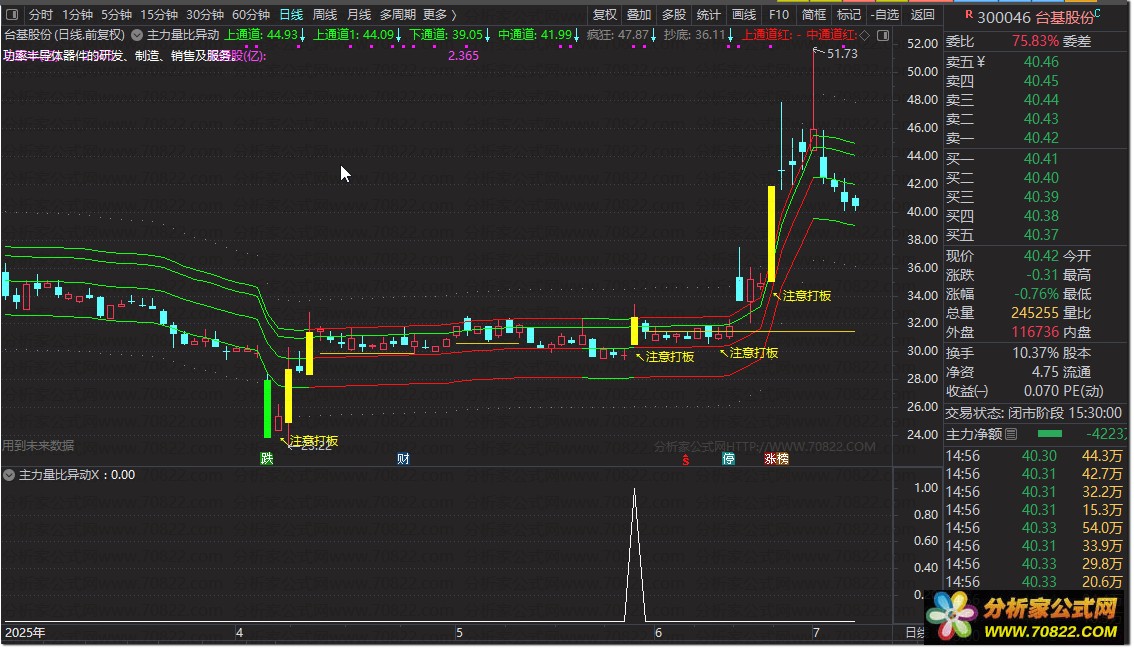Screen dimensions: 1134x648
Task: Open the 多周期 multi-period view
Action: coord(398,14)
